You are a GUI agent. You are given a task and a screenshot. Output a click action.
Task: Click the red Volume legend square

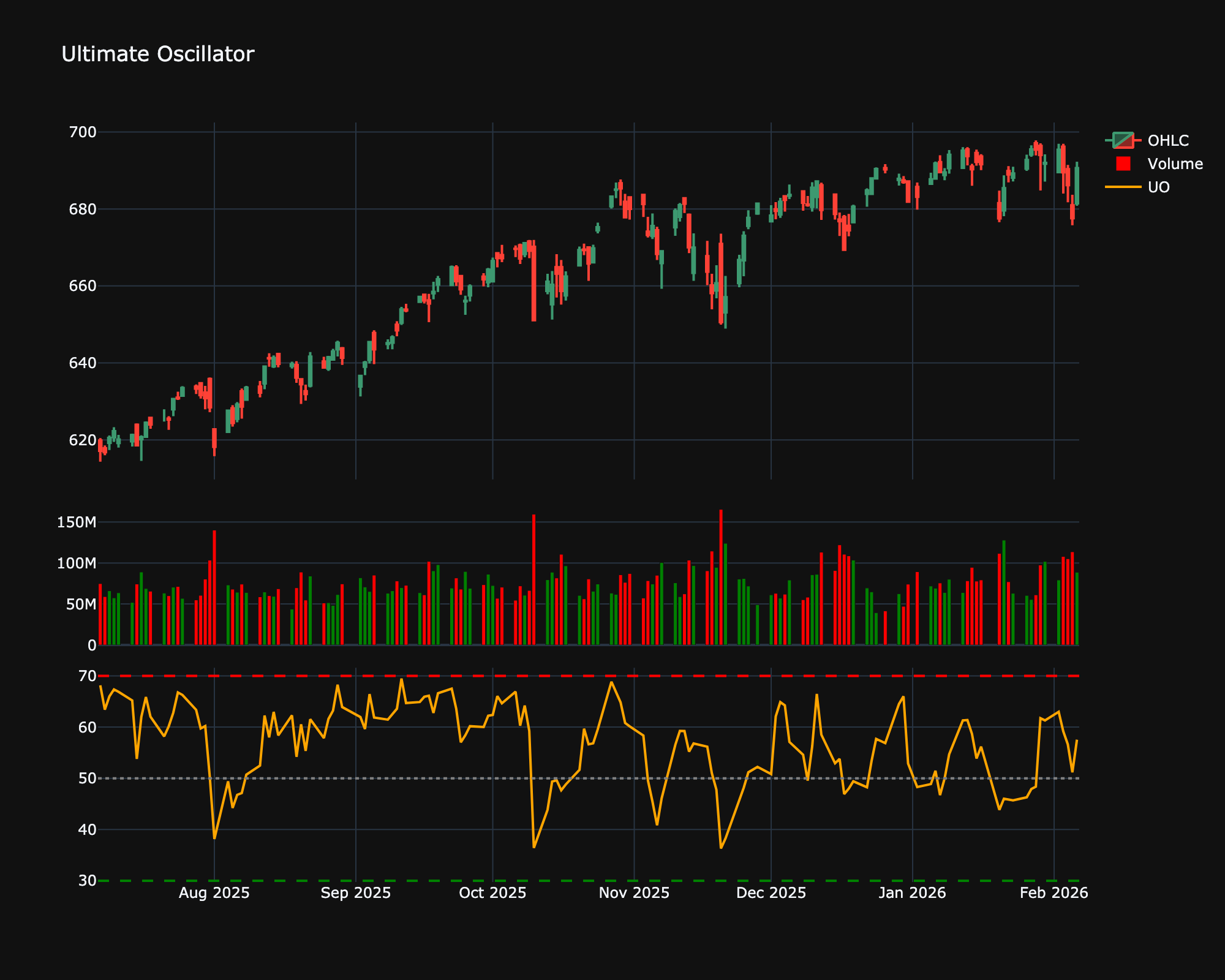coord(1123,164)
